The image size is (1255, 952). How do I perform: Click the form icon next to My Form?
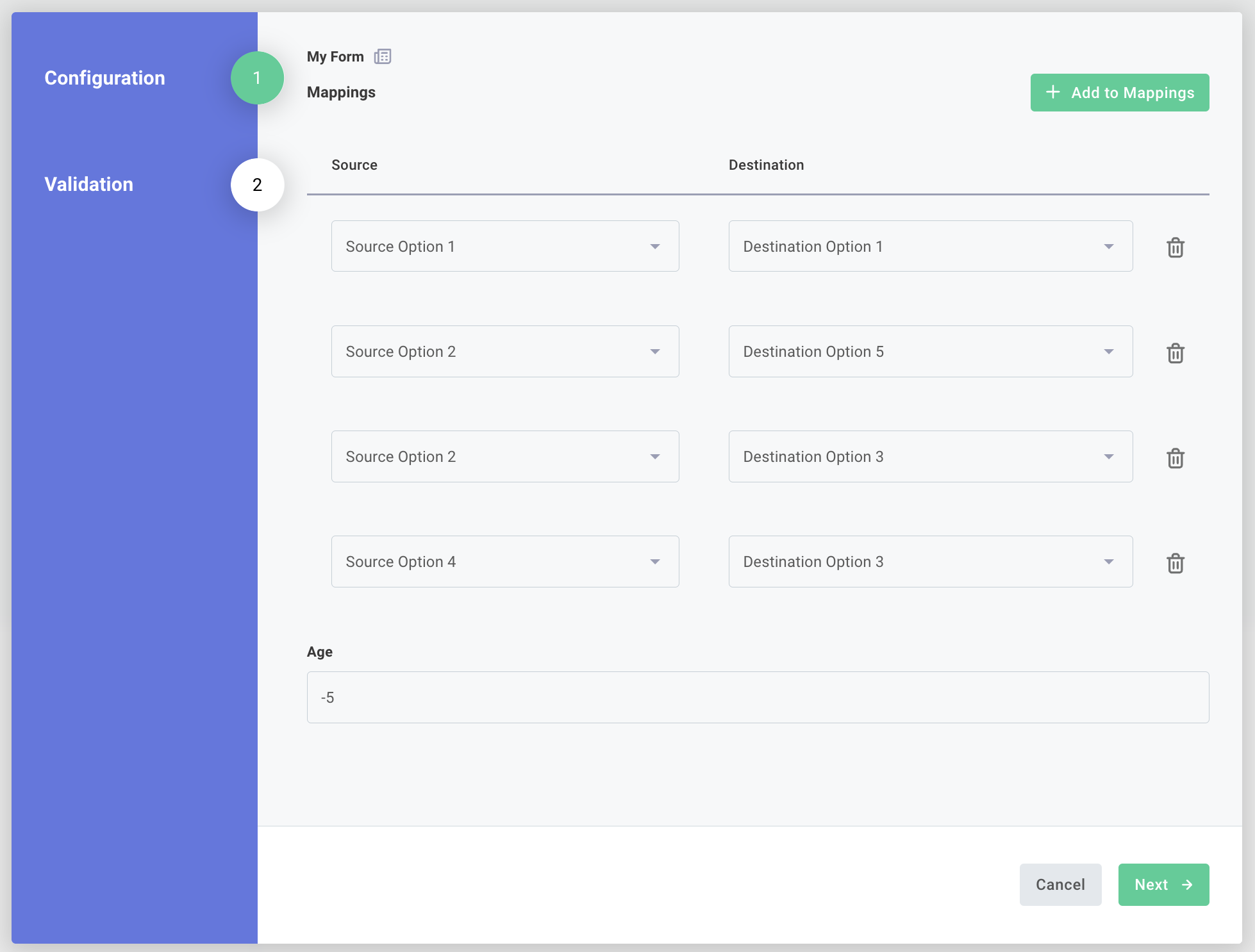coord(383,56)
